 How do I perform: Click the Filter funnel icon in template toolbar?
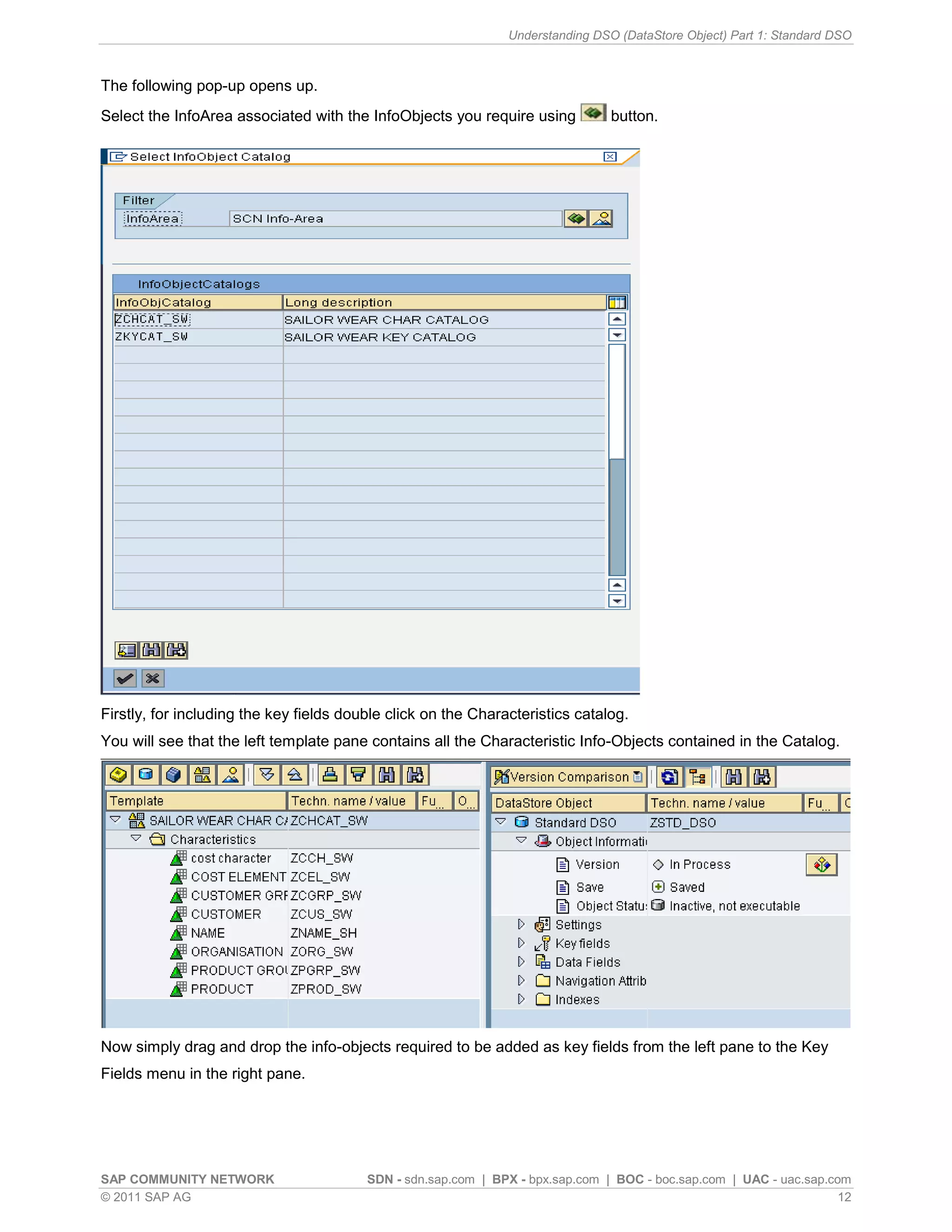coord(359,775)
